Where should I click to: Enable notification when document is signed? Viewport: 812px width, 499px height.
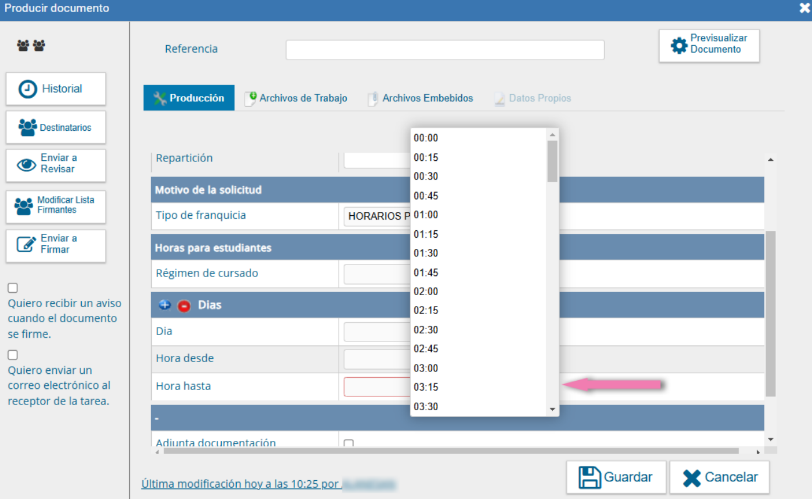13,288
